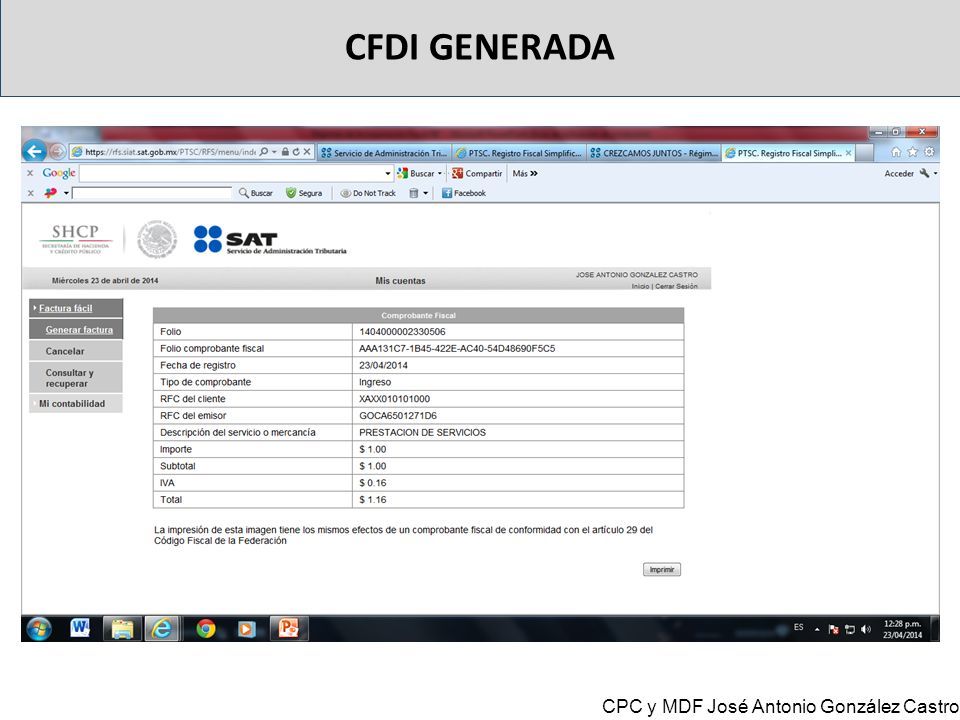
Task: Open Mi contabilidad menu
Action: (x=76, y=403)
